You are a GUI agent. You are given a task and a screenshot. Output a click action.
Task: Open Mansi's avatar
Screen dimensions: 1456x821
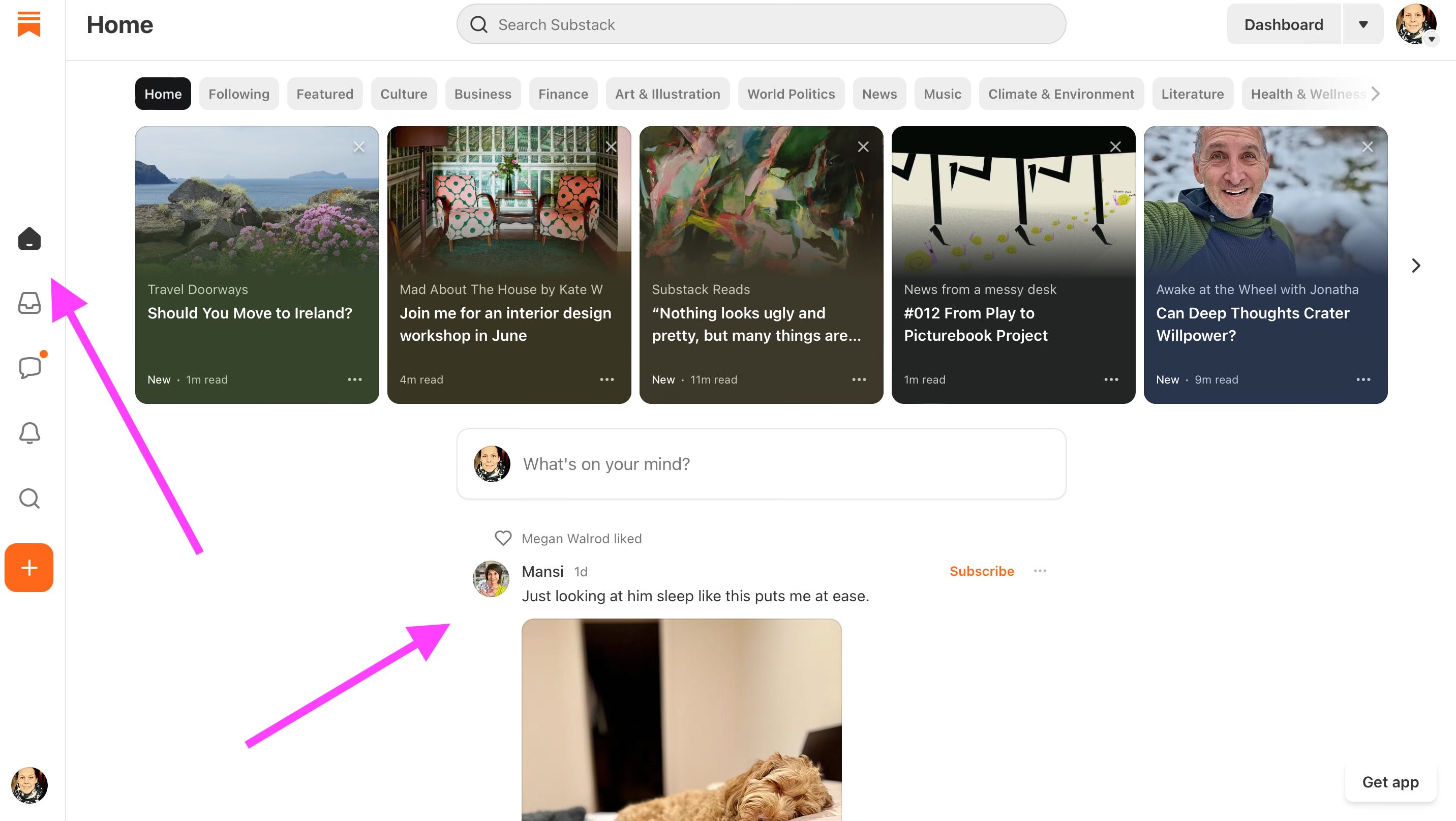[491, 579]
